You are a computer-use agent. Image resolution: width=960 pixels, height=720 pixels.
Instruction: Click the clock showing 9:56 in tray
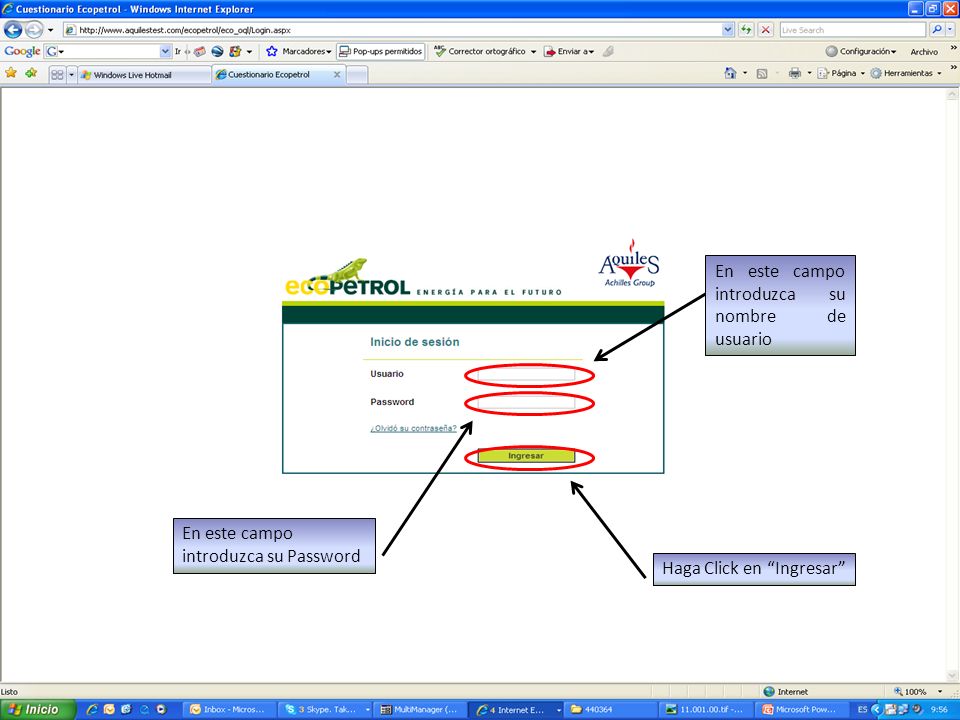point(939,710)
